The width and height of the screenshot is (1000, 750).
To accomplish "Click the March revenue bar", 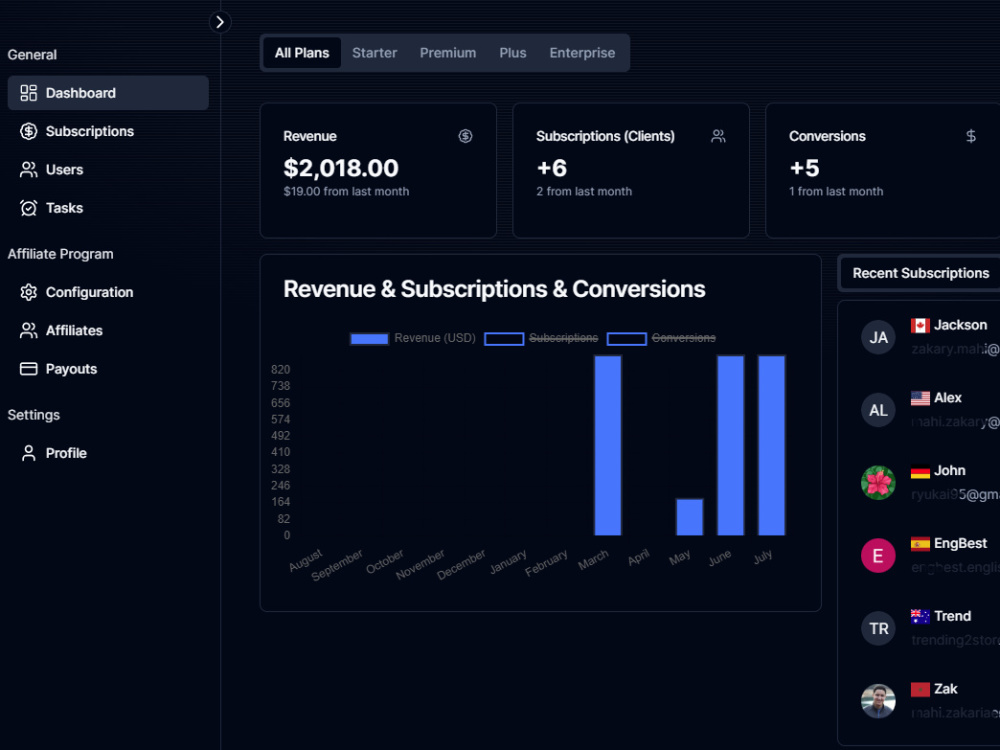I will coord(608,446).
